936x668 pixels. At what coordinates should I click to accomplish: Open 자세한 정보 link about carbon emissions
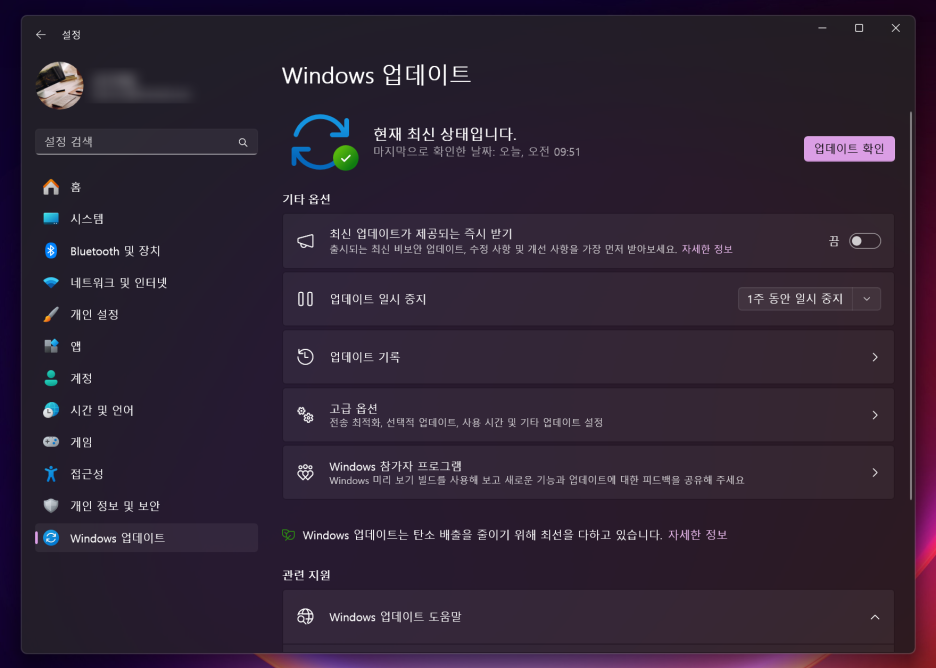[x=697, y=535]
